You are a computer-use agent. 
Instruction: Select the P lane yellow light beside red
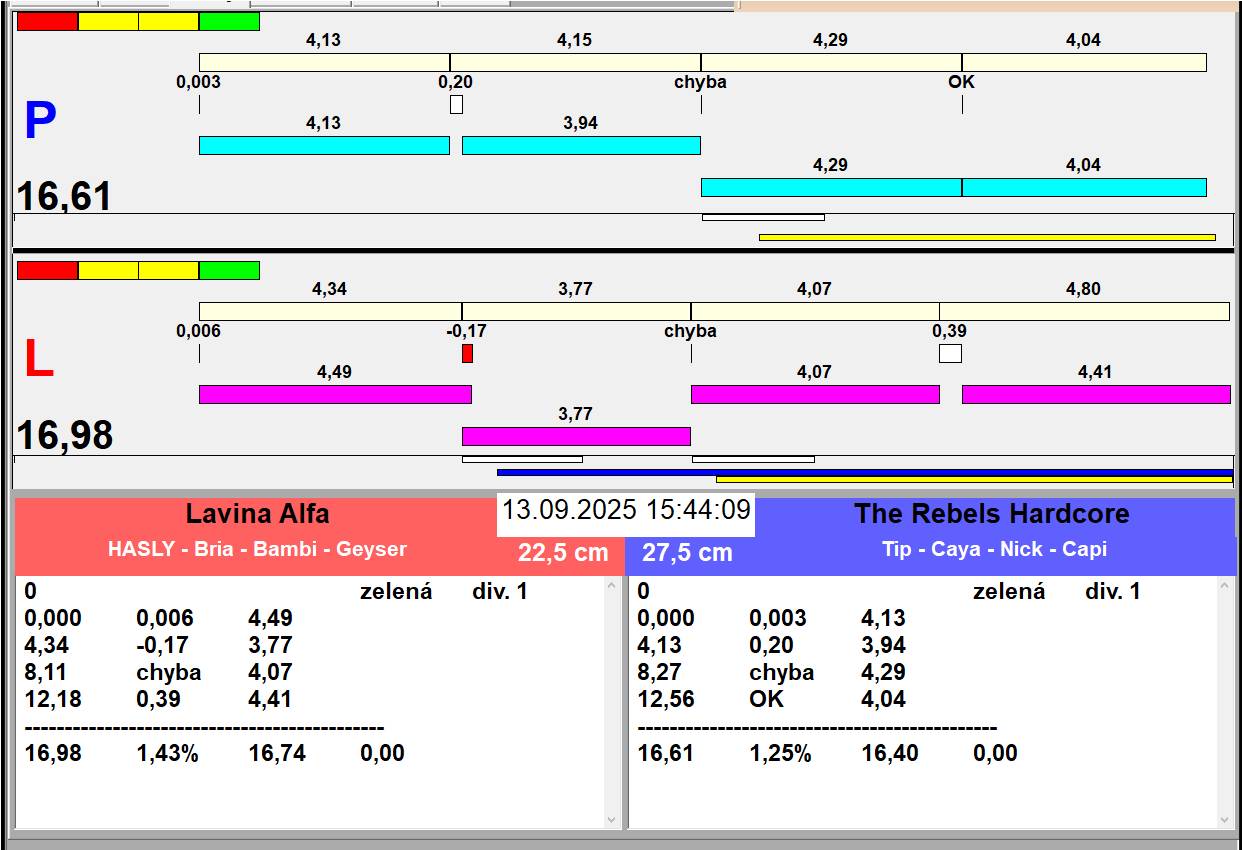click(108, 21)
